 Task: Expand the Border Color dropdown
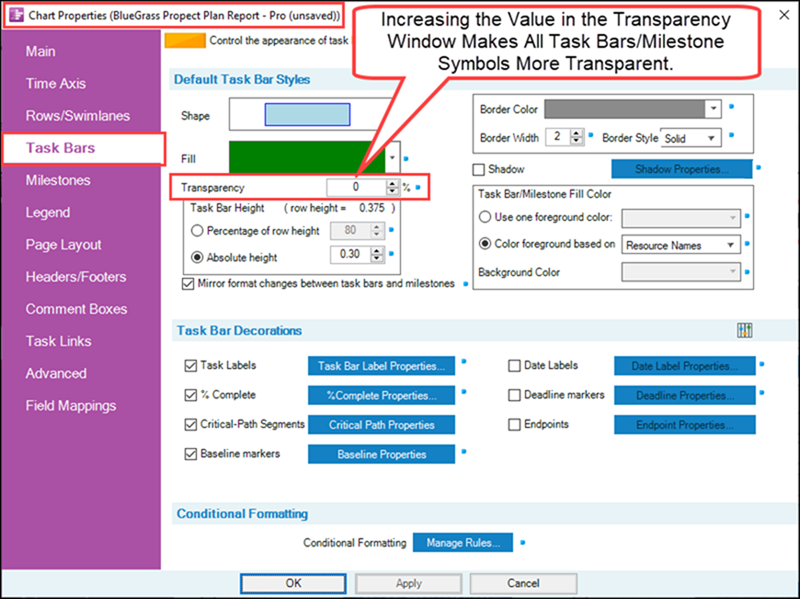713,109
